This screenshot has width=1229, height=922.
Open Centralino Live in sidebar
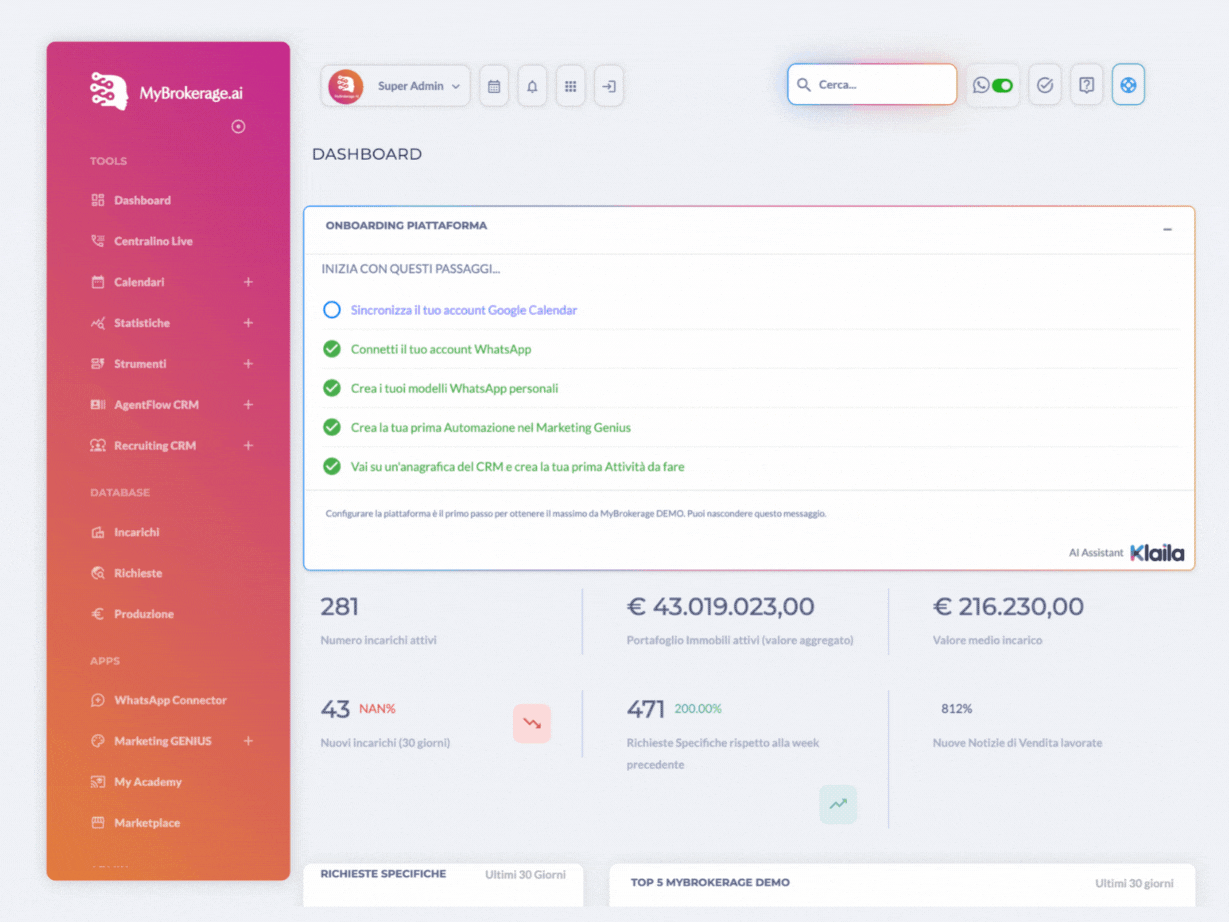coord(153,241)
